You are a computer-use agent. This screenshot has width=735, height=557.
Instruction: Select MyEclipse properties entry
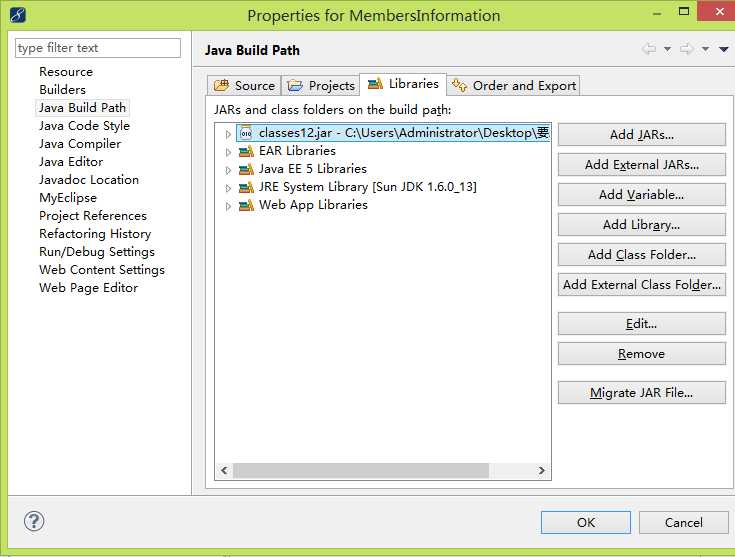pos(68,198)
